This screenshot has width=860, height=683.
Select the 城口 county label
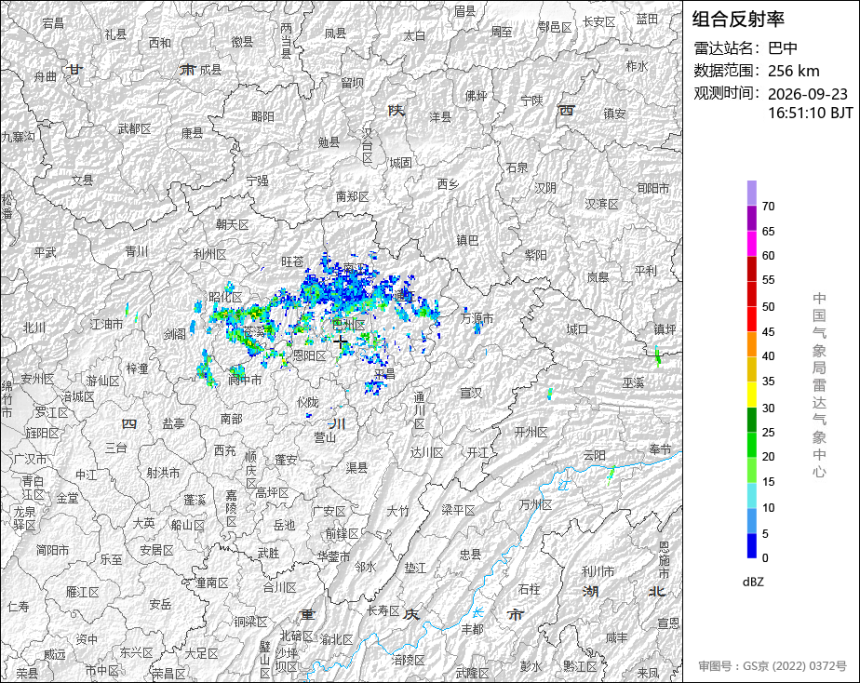click(x=577, y=329)
